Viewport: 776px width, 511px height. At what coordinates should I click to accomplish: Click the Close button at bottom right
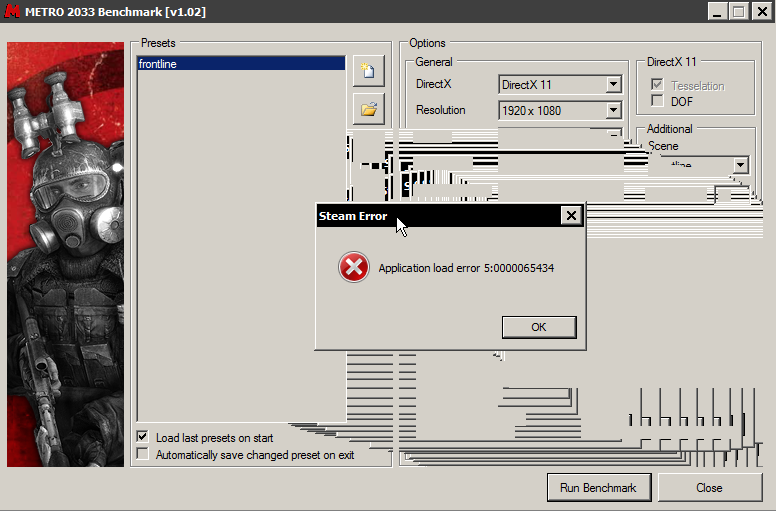pos(709,488)
